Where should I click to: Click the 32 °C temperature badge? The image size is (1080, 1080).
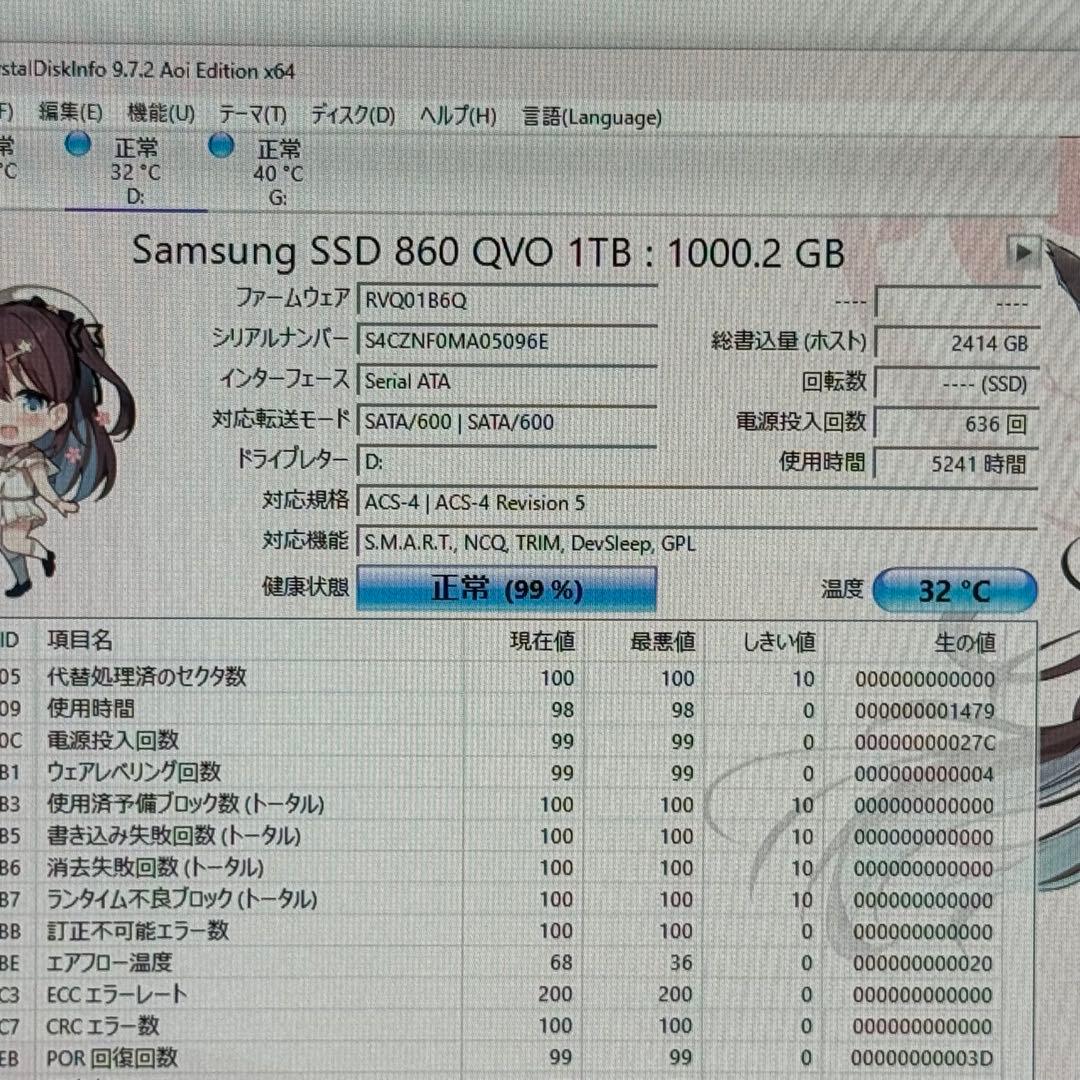coord(954,590)
